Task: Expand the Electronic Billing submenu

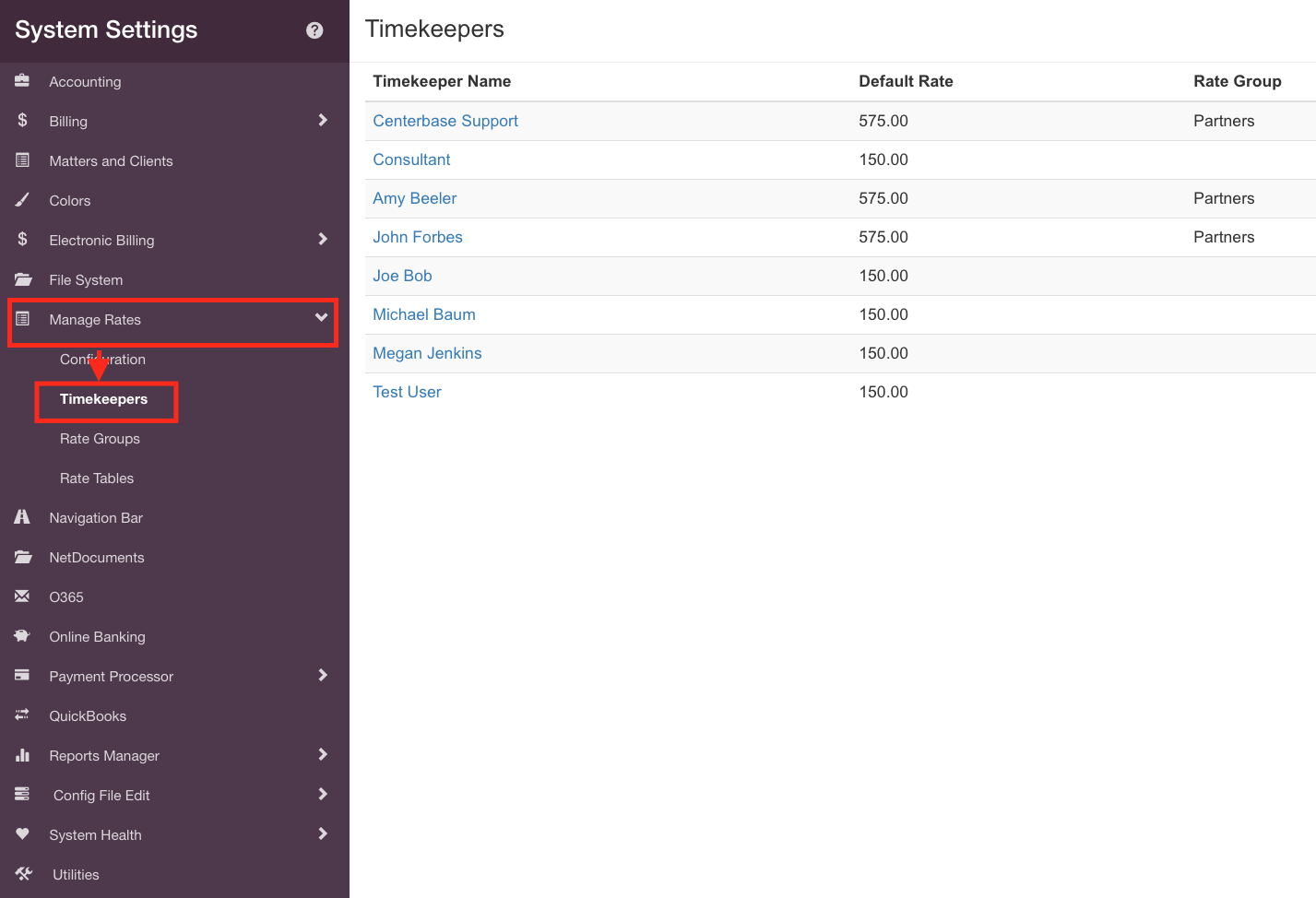Action: (323, 240)
